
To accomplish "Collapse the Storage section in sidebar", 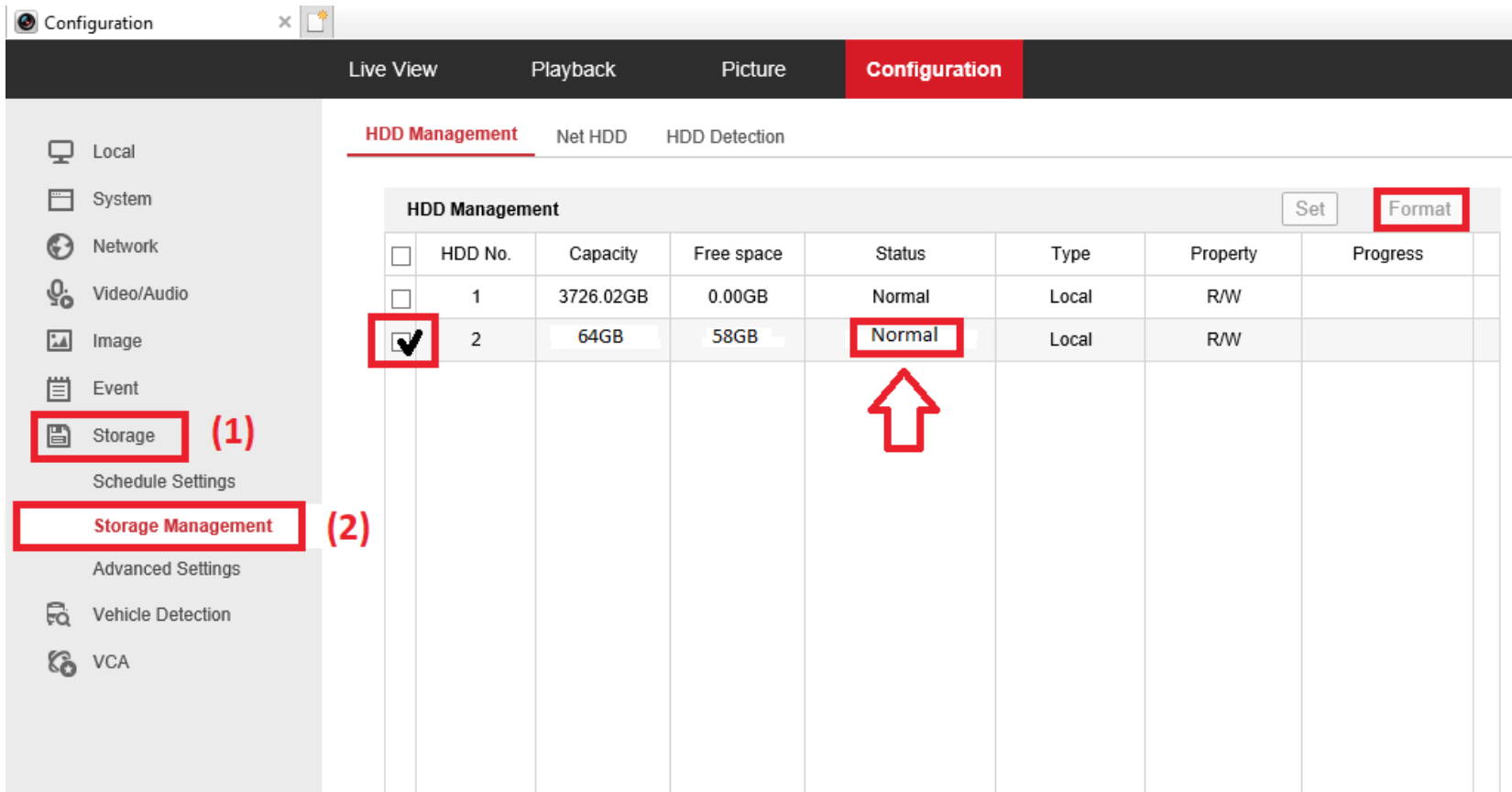I will pyautogui.click(x=123, y=435).
